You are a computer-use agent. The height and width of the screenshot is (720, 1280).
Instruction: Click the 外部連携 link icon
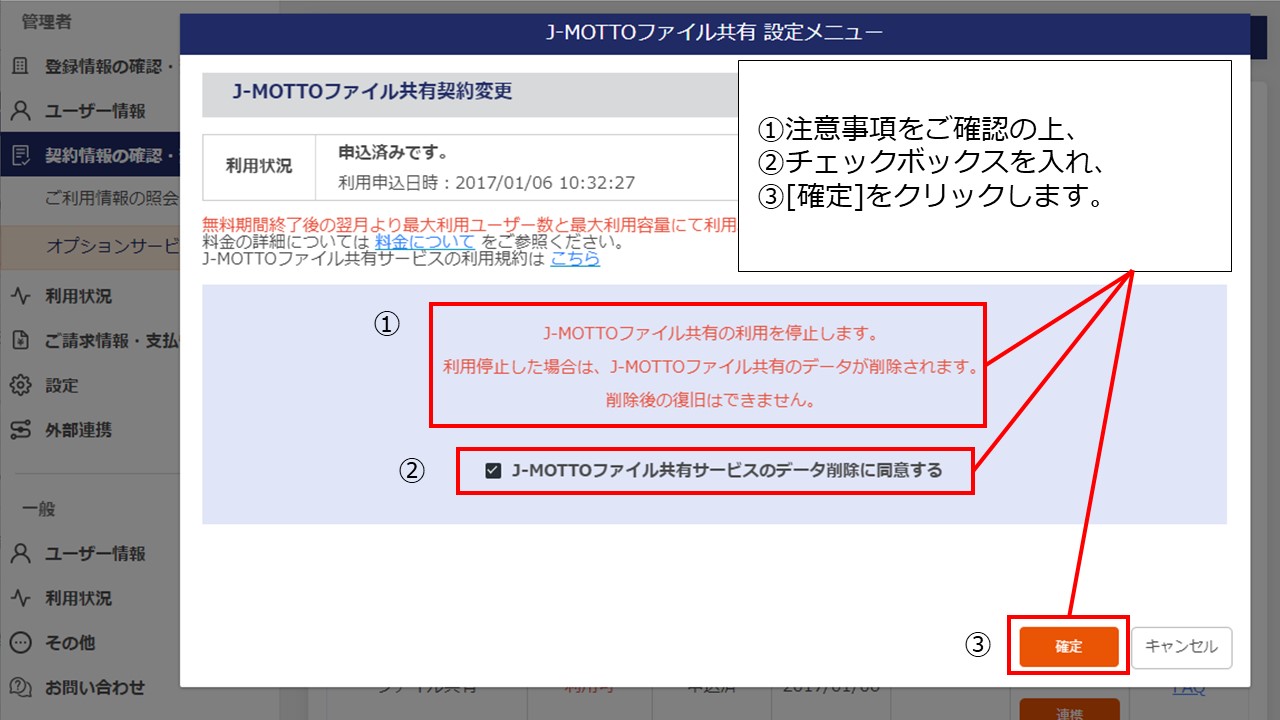click(x=20, y=430)
